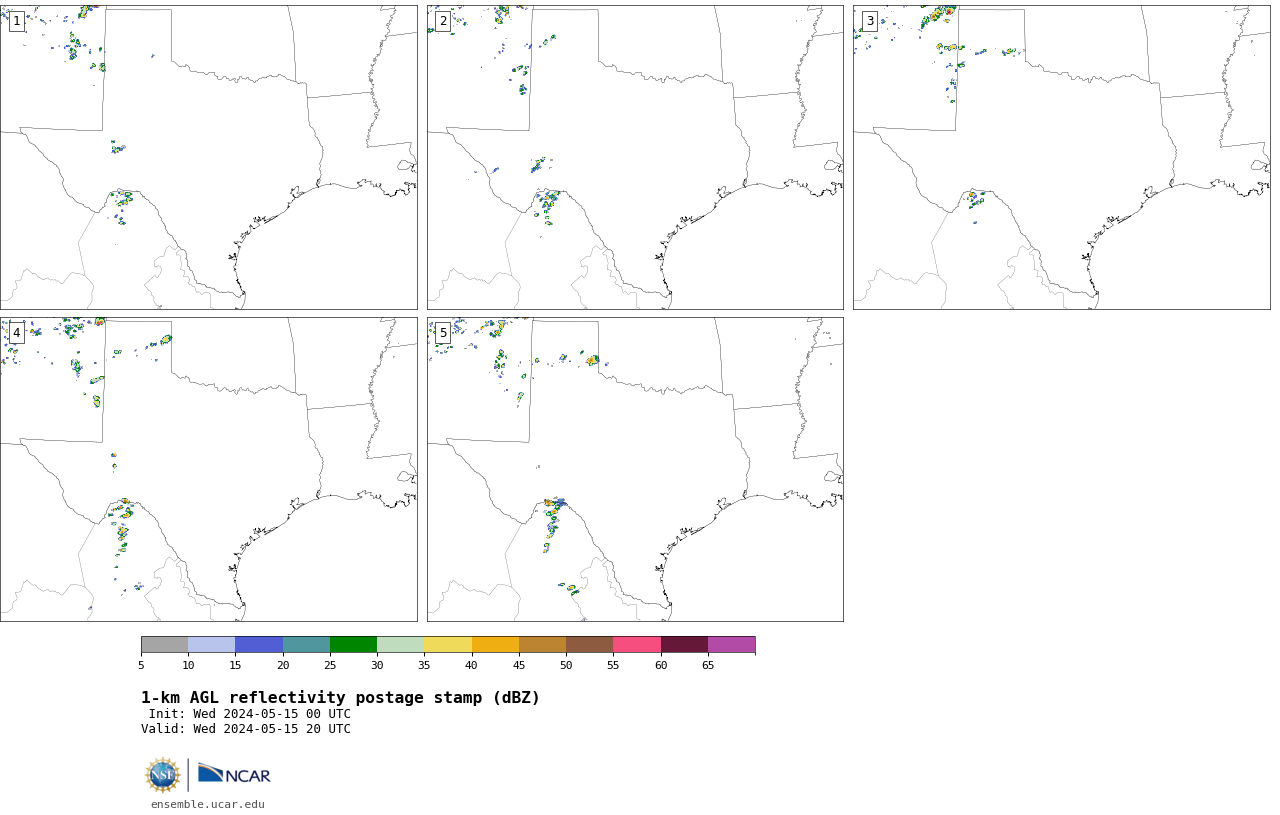Click the light lavender 10-15 dBZ swatch
This screenshot has width=1280, height=815.
212,645
